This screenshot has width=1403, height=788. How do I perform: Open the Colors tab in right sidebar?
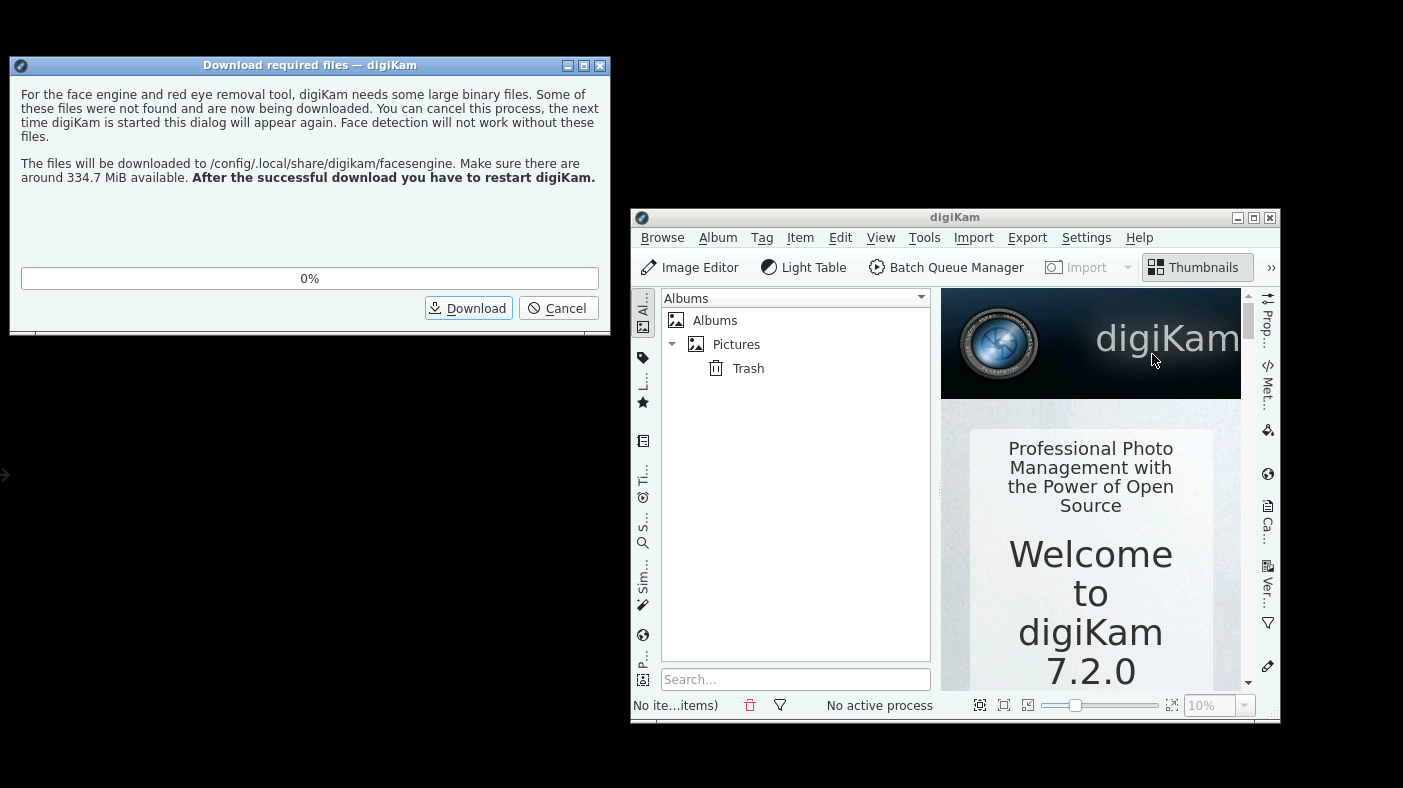(x=1268, y=430)
